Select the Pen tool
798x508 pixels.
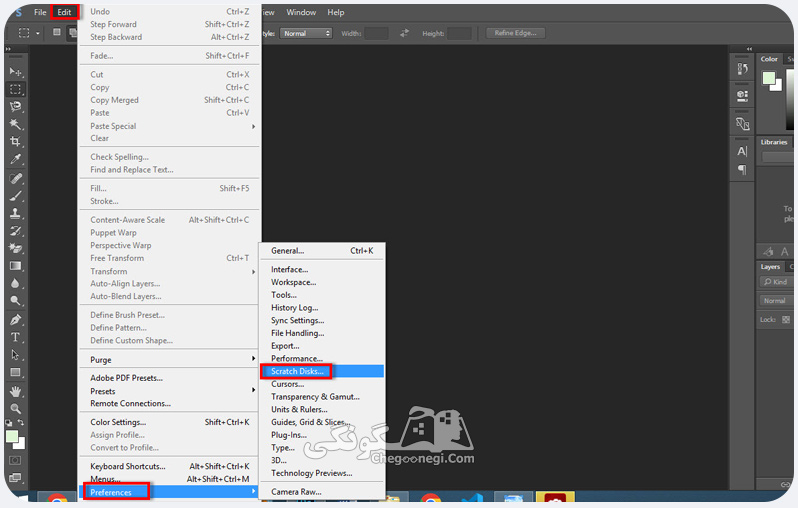(15, 320)
